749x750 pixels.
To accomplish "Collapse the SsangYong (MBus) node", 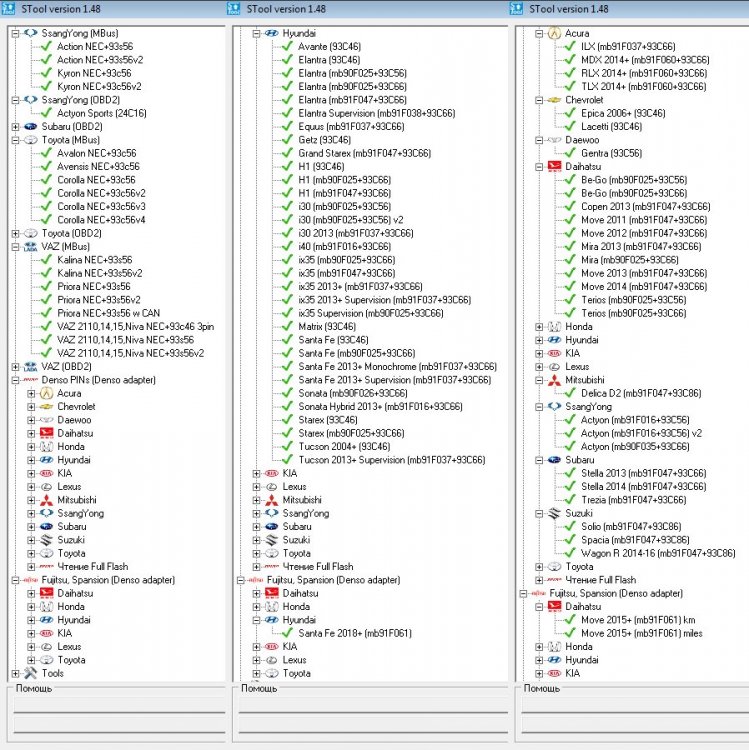I will (15, 33).
